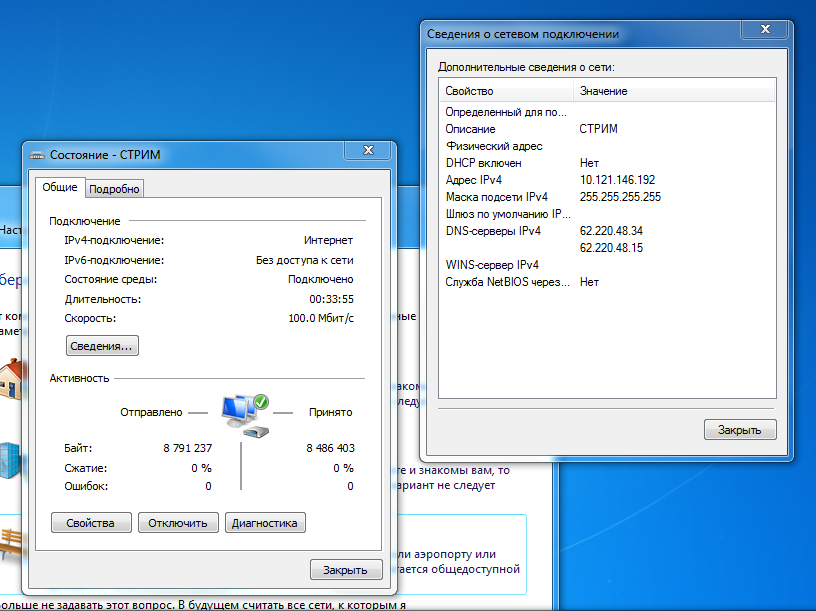Click the speed value 100.0 Мбит/с
Image resolution: width=816 pixels, height=611 pixels.
(x=321, y=319)
